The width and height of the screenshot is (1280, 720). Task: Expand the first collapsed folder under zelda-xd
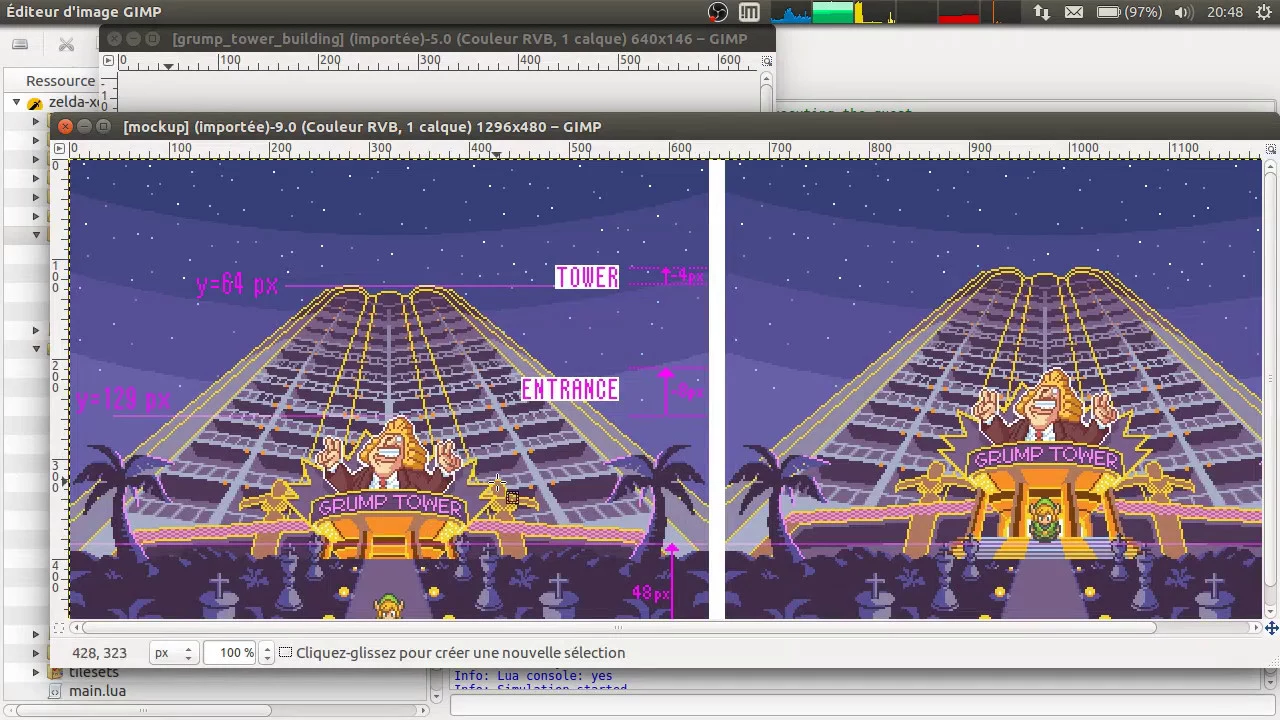tap(37, 121)
